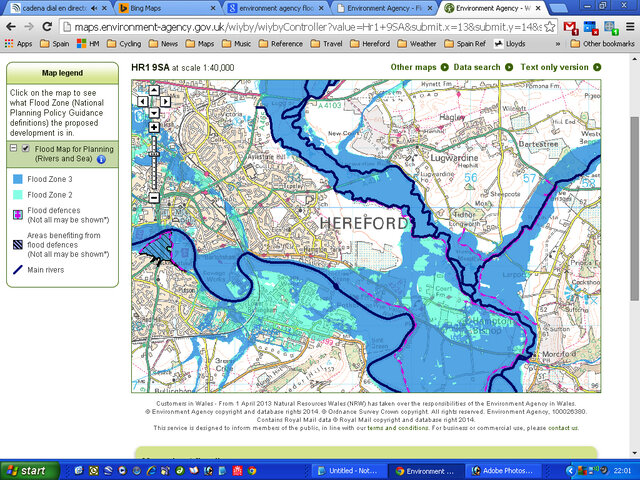The width and height of the screenshot is (640, 480).
Task: Click the browser address bar
Action: 300,27
